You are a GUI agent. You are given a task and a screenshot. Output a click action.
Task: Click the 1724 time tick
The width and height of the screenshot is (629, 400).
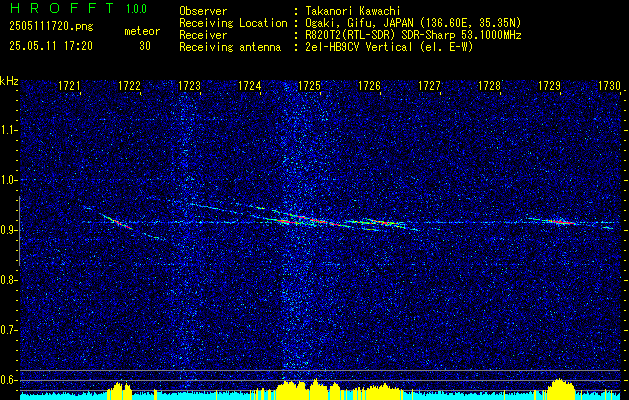(x=250, y=85)
